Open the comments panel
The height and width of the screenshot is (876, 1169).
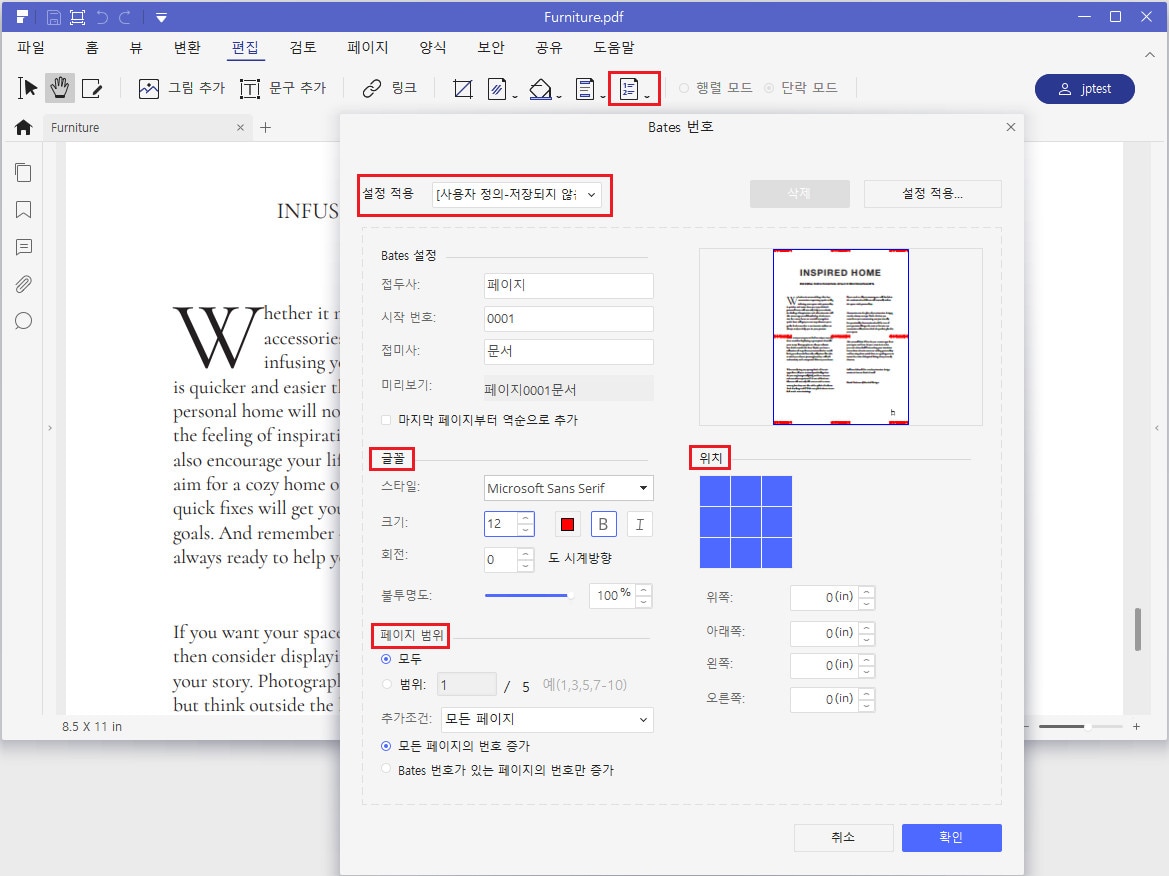click(23, 247)
